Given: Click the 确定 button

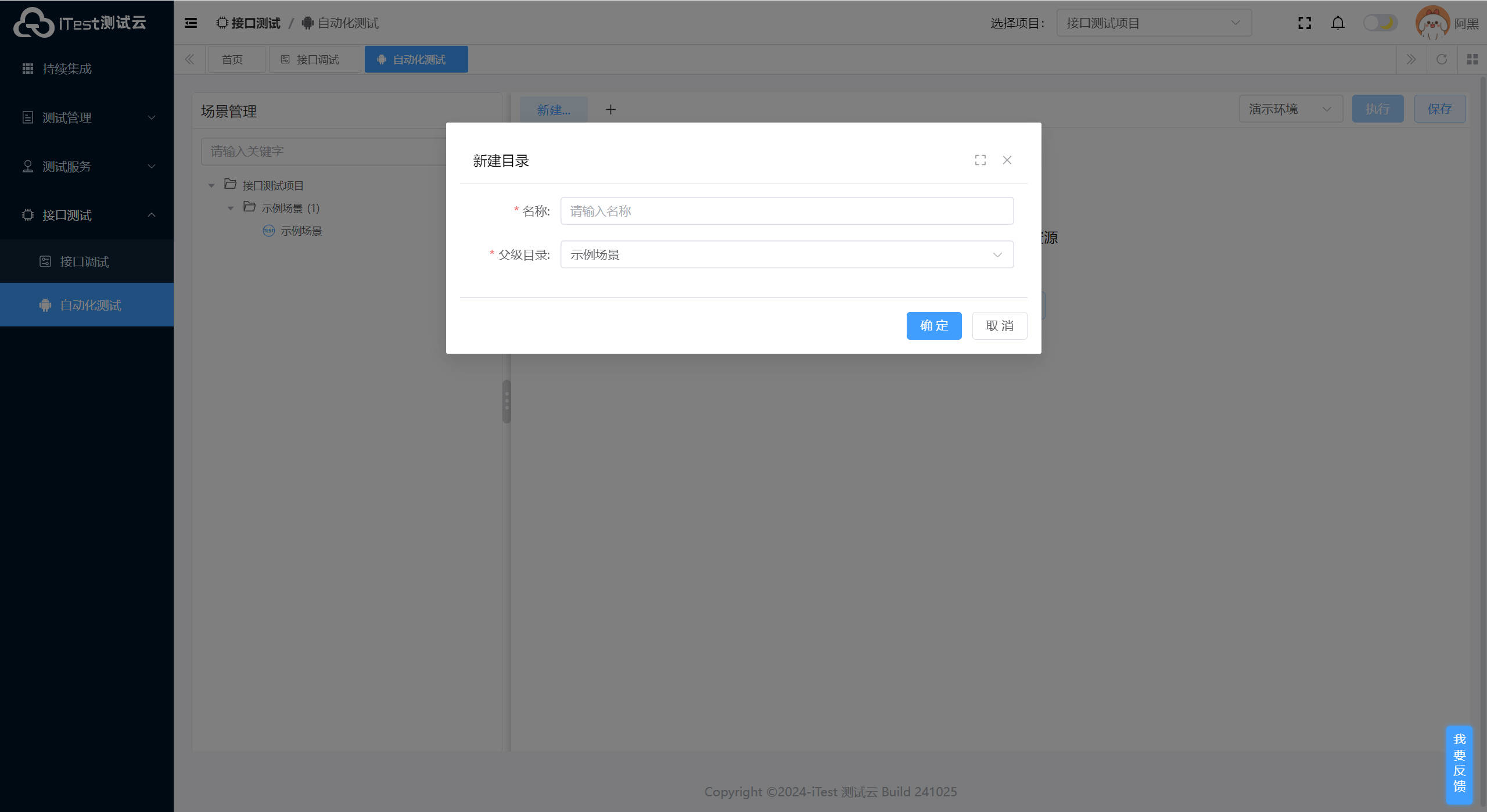Looking at the screenshot, I should (933, 326).
